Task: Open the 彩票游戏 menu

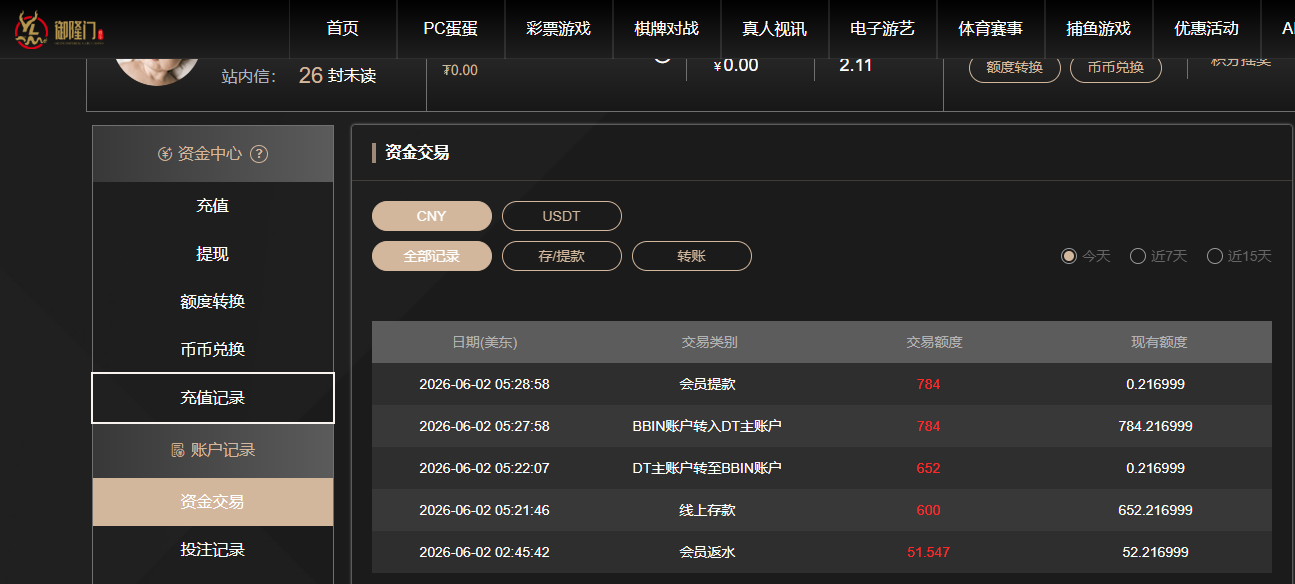Action: click(x=558, y=29)
